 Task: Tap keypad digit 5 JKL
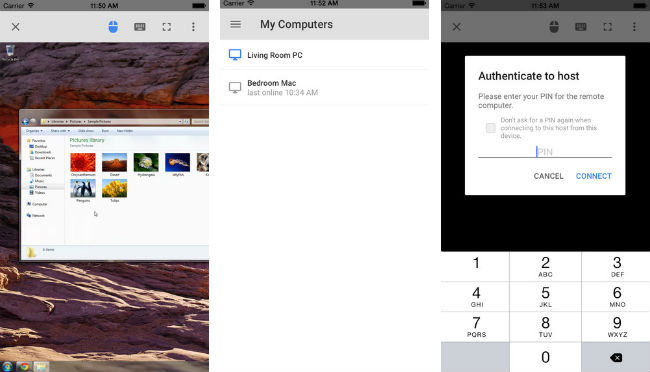point(546,297)
